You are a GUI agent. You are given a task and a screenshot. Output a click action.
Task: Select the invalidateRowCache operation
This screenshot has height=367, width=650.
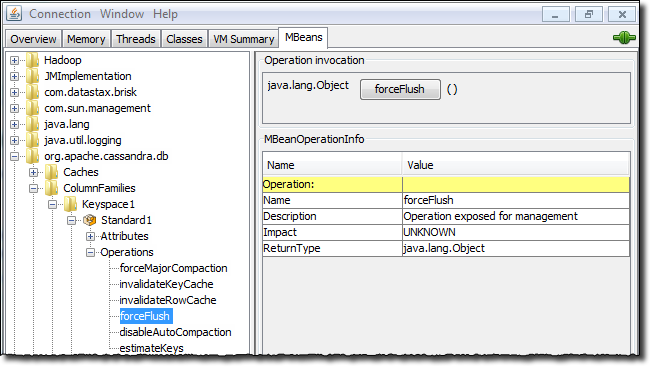[168, 300]
